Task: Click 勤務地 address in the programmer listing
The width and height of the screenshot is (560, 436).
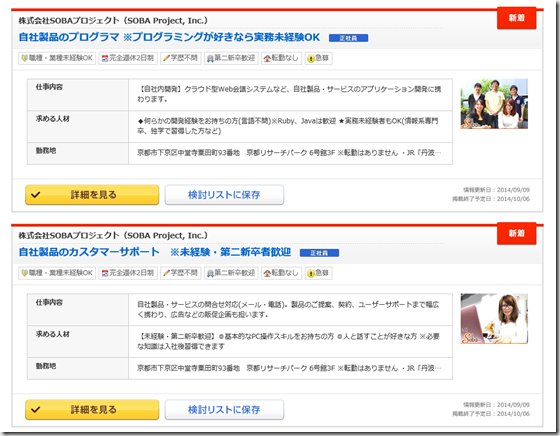Action: point(289,153)
